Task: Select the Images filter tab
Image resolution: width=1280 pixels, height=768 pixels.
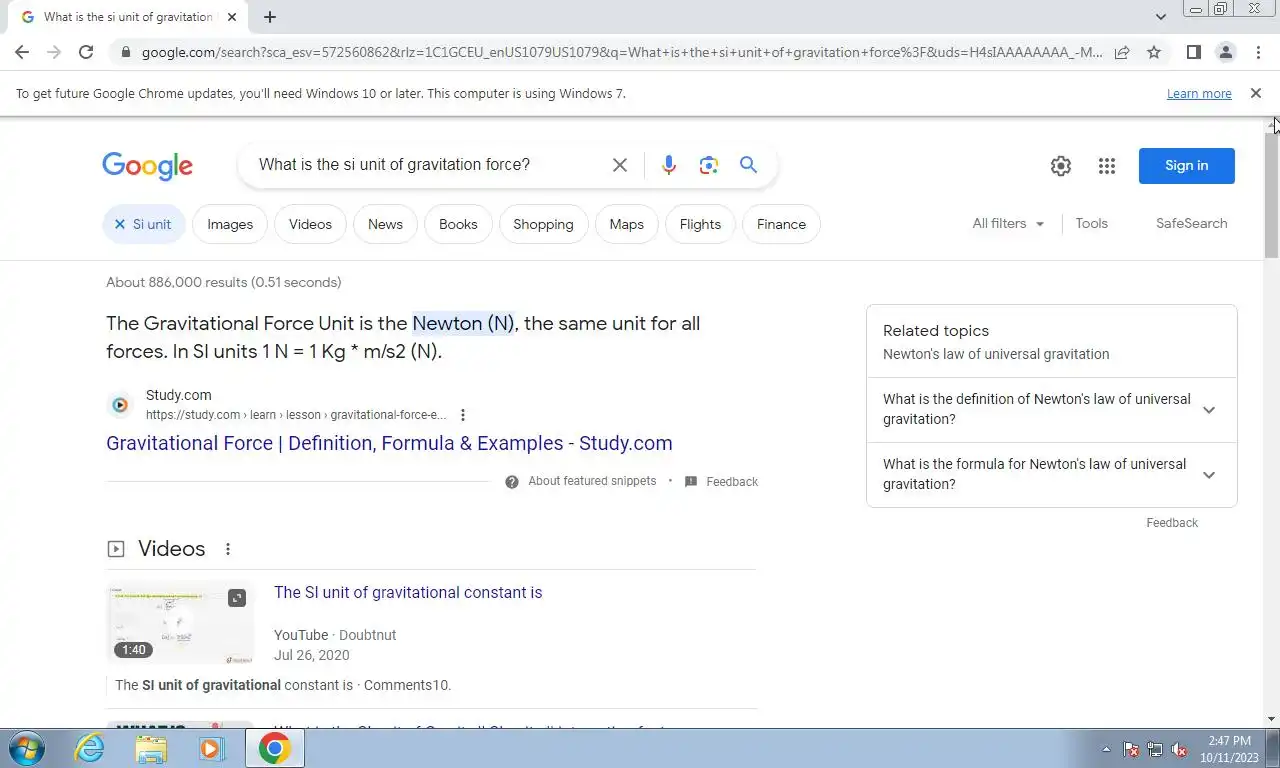Action: point(230,224)
